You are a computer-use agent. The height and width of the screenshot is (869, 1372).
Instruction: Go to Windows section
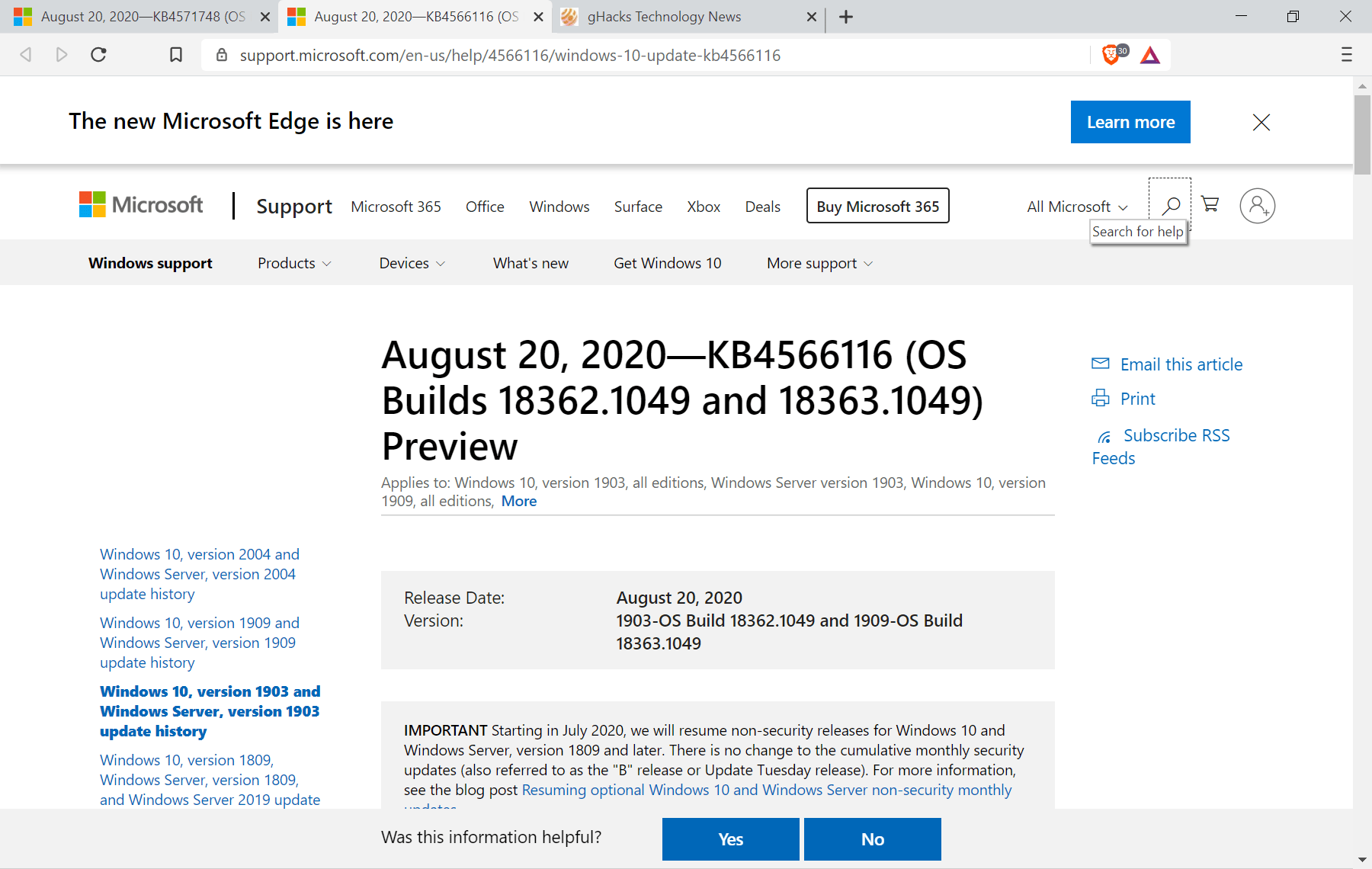click(559, 207)
